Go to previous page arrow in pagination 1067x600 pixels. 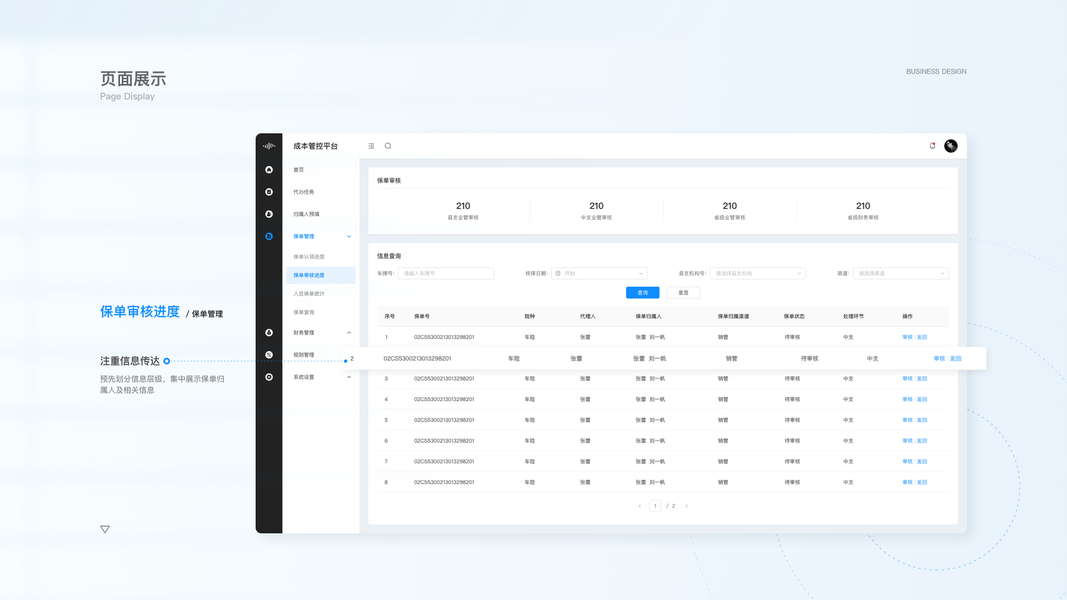coord(640,506)
